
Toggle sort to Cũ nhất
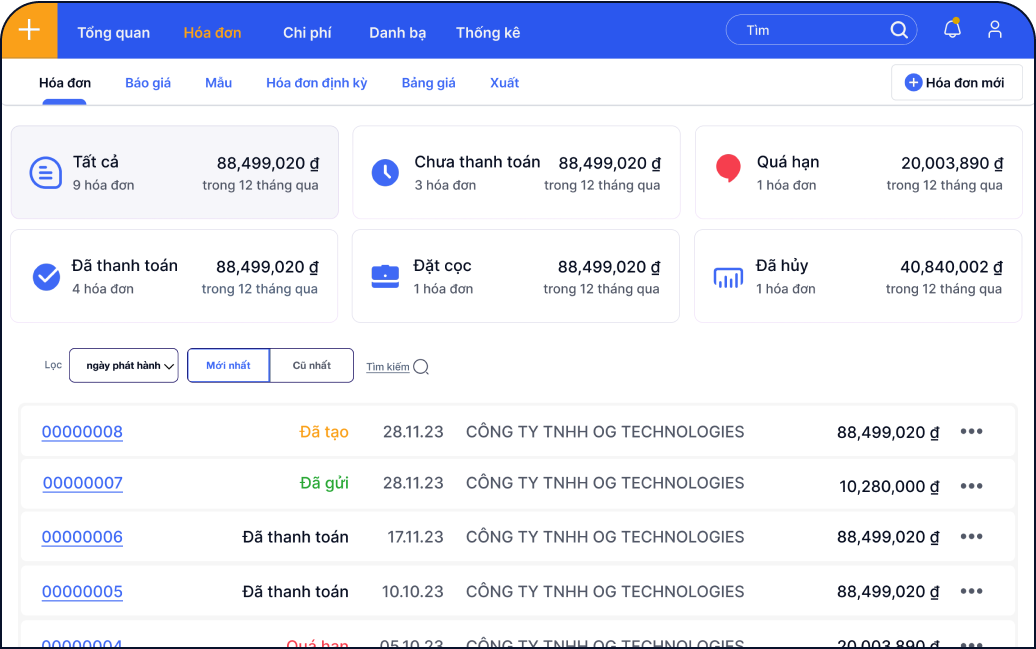tap(312, 366)
